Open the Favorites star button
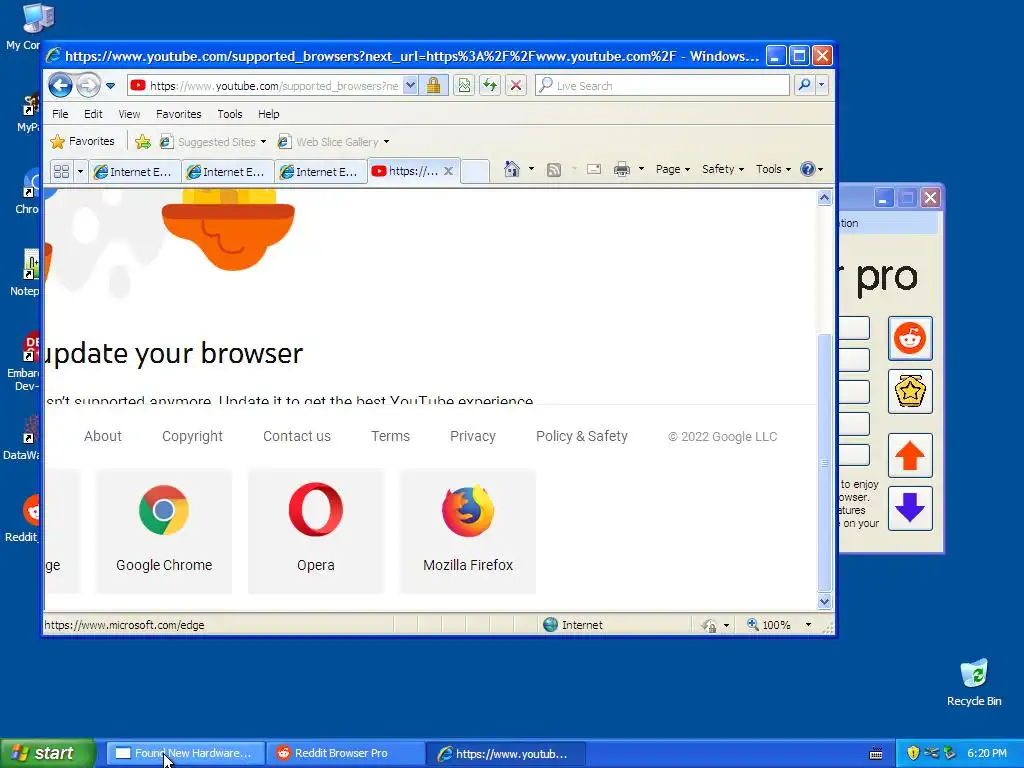The width and height of the screenshot is (1024, 768). (x=82, y=141)
